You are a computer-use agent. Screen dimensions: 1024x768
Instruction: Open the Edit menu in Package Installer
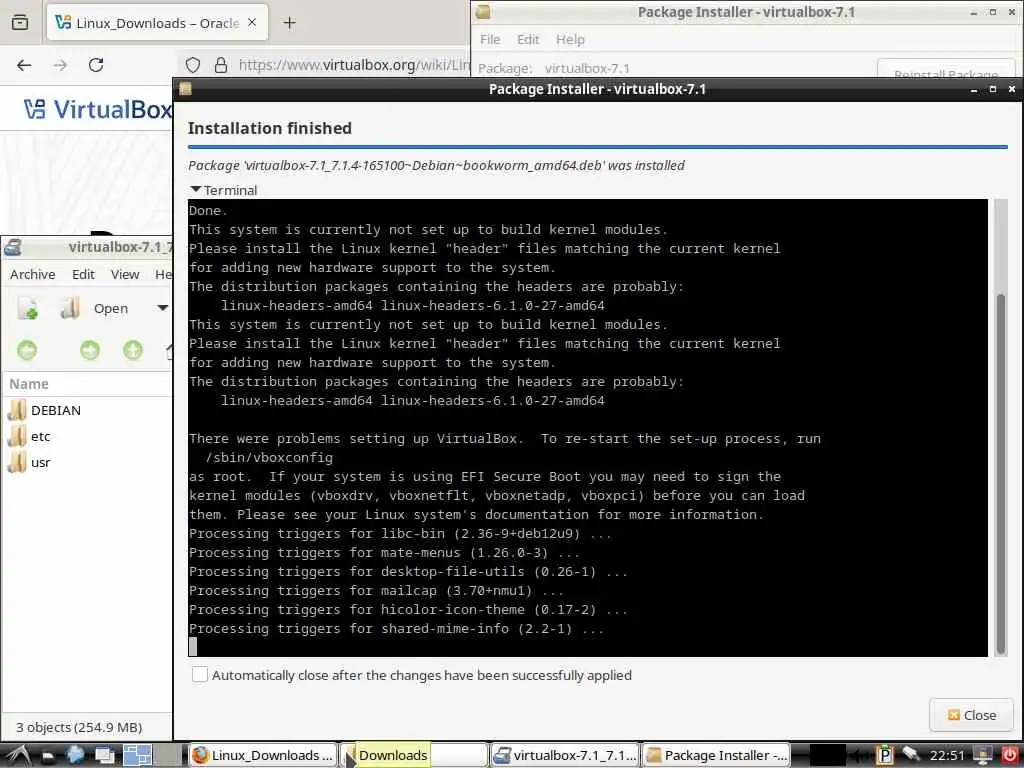point(528,39)
